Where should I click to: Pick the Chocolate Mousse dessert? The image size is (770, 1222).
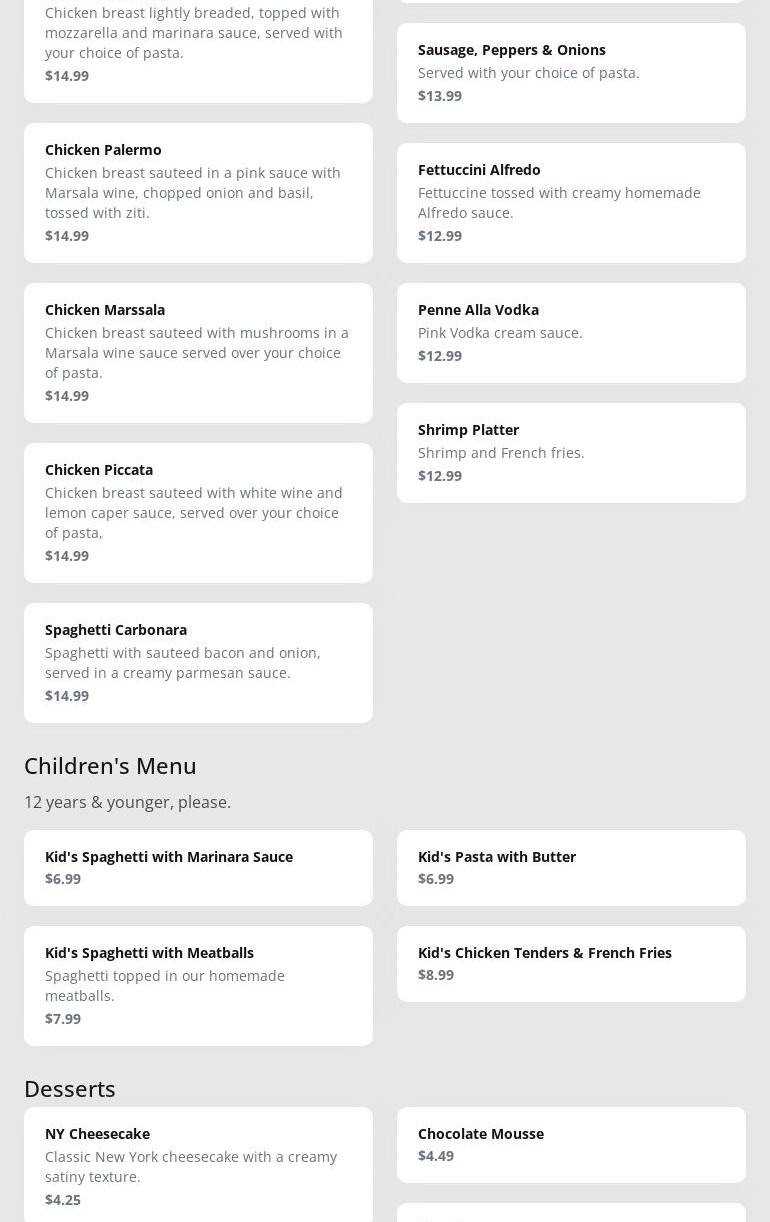click(571, 1144)
